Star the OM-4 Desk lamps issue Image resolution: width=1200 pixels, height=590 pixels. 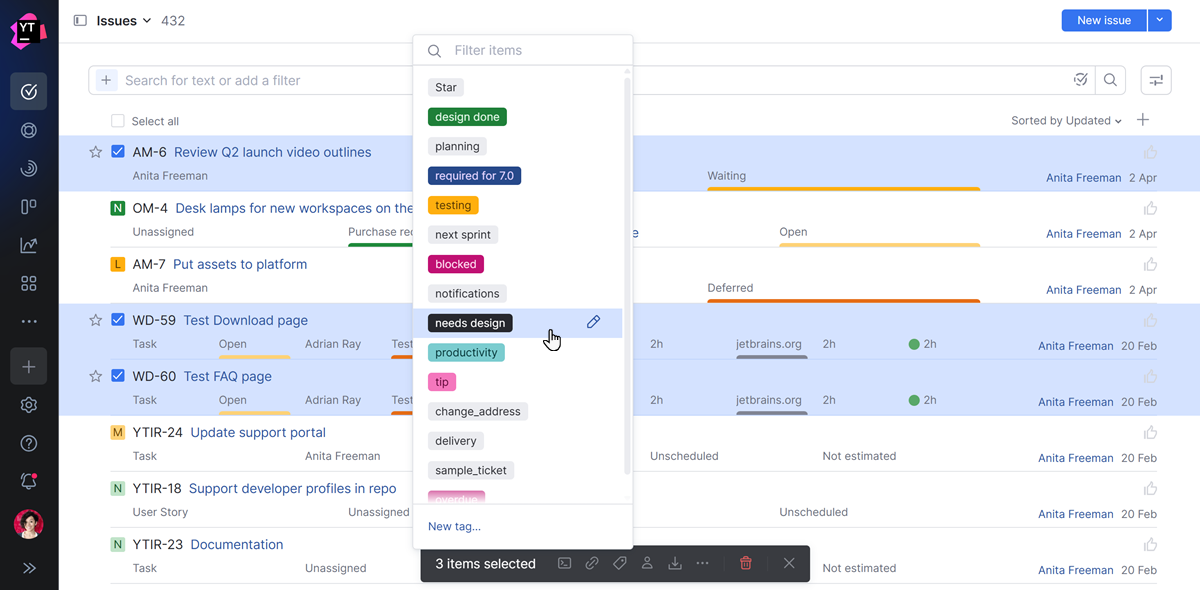(x=95, y=207)
